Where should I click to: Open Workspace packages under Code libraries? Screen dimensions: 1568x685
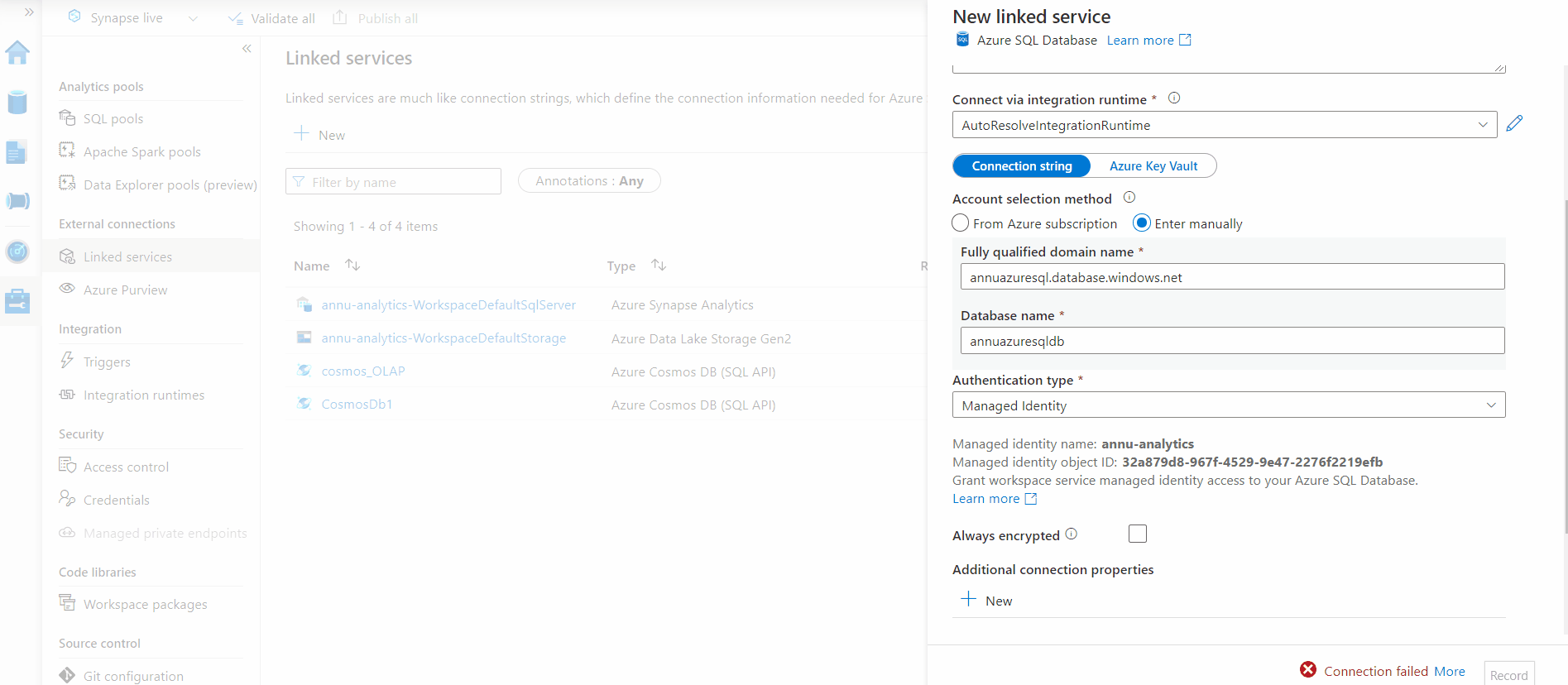pos(146,605)
